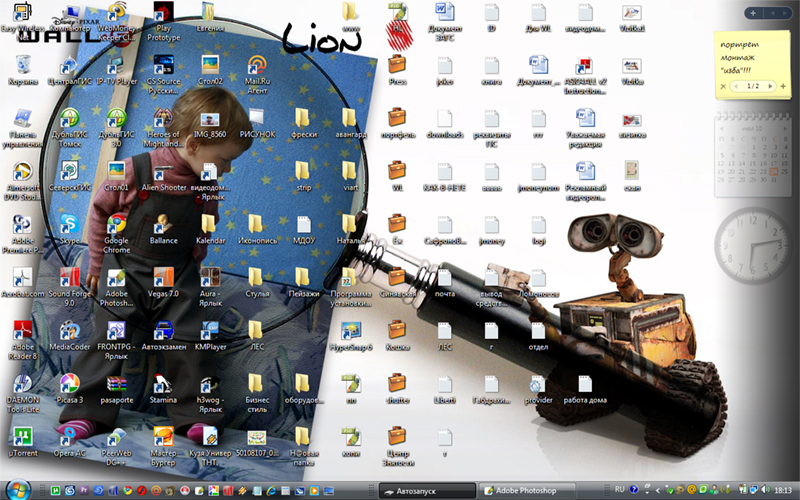Add a new sticky note
Screen dimensions: 800x500
click(x=783, y=86)
